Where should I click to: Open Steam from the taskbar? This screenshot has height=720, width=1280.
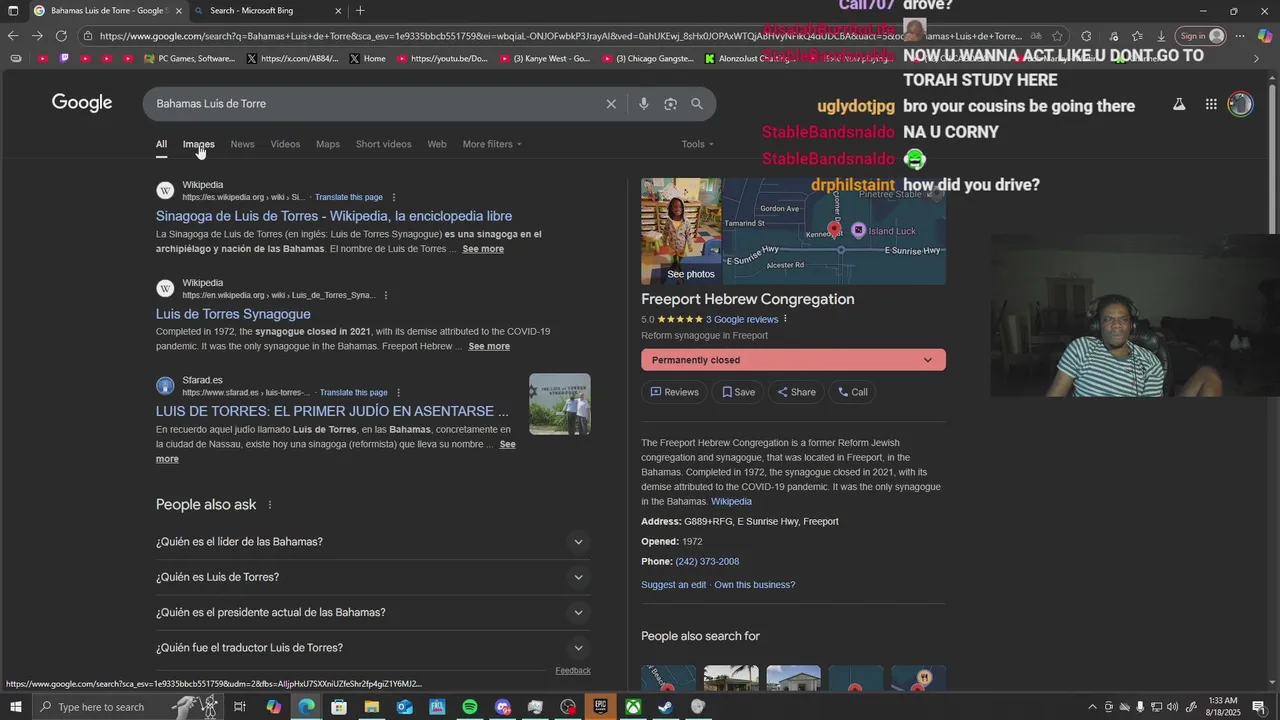coord(665,707)
